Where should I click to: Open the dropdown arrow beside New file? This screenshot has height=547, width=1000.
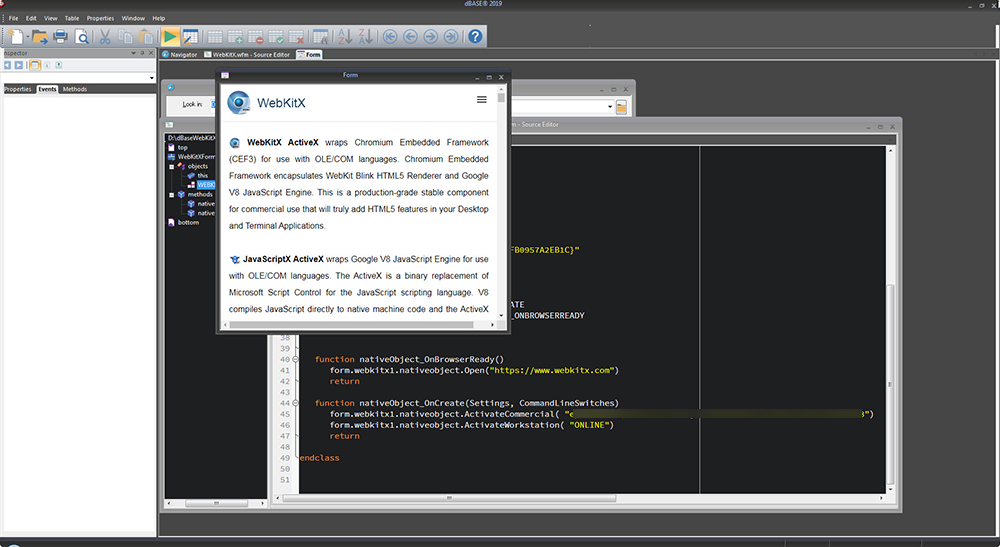(26, 37)
